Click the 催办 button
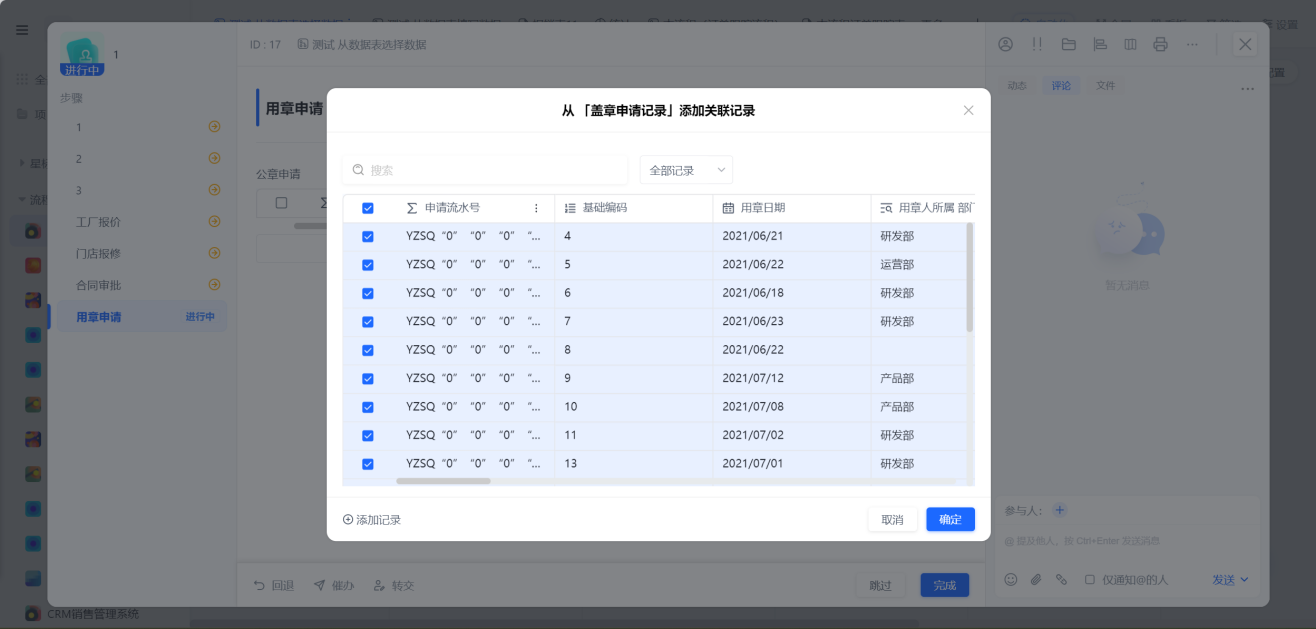The image size is (1316, 629). pyautogui.click(x=334, y=585)
